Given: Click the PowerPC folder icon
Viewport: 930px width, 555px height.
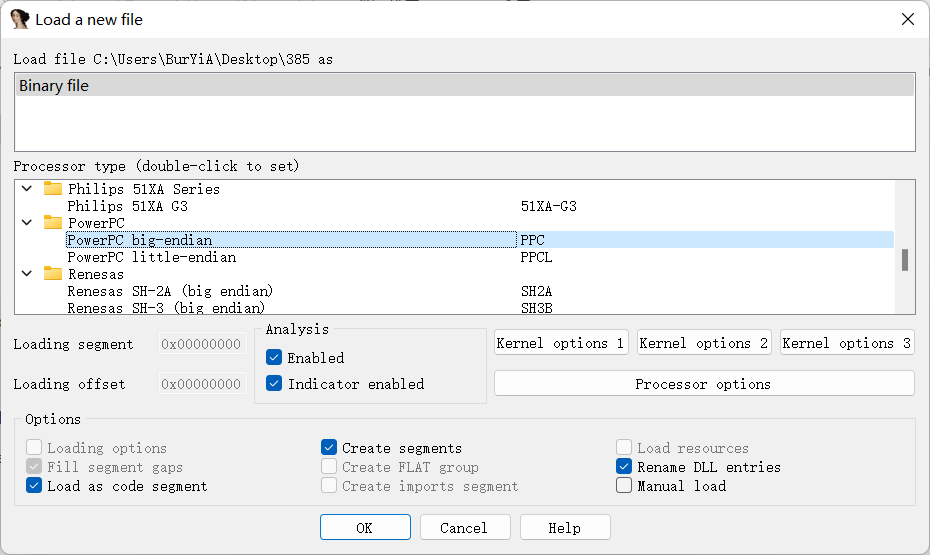Looking at the screenshot, I should click(x=53, y=223).
